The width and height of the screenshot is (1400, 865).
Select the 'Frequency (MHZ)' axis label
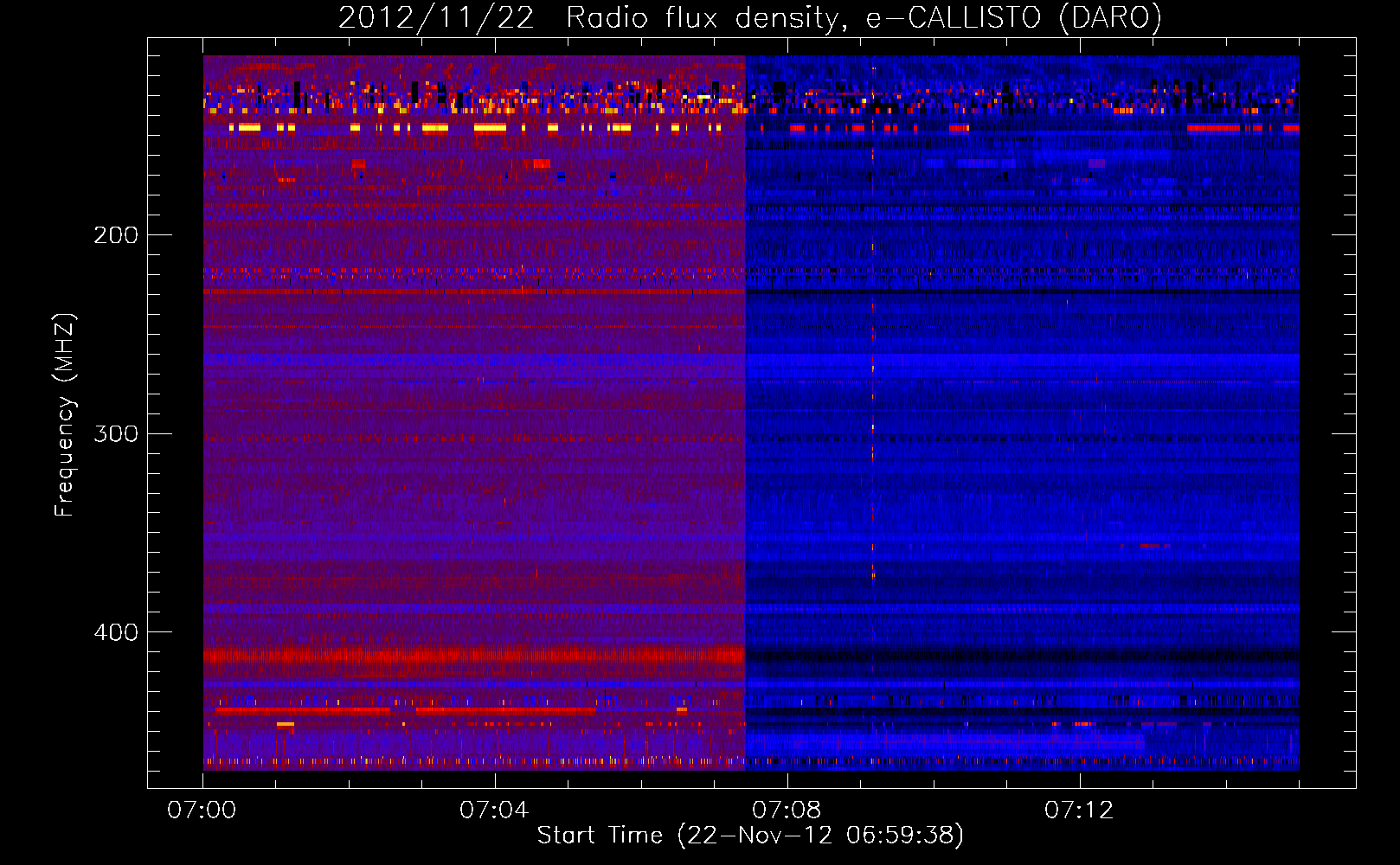tap(65, 414)
